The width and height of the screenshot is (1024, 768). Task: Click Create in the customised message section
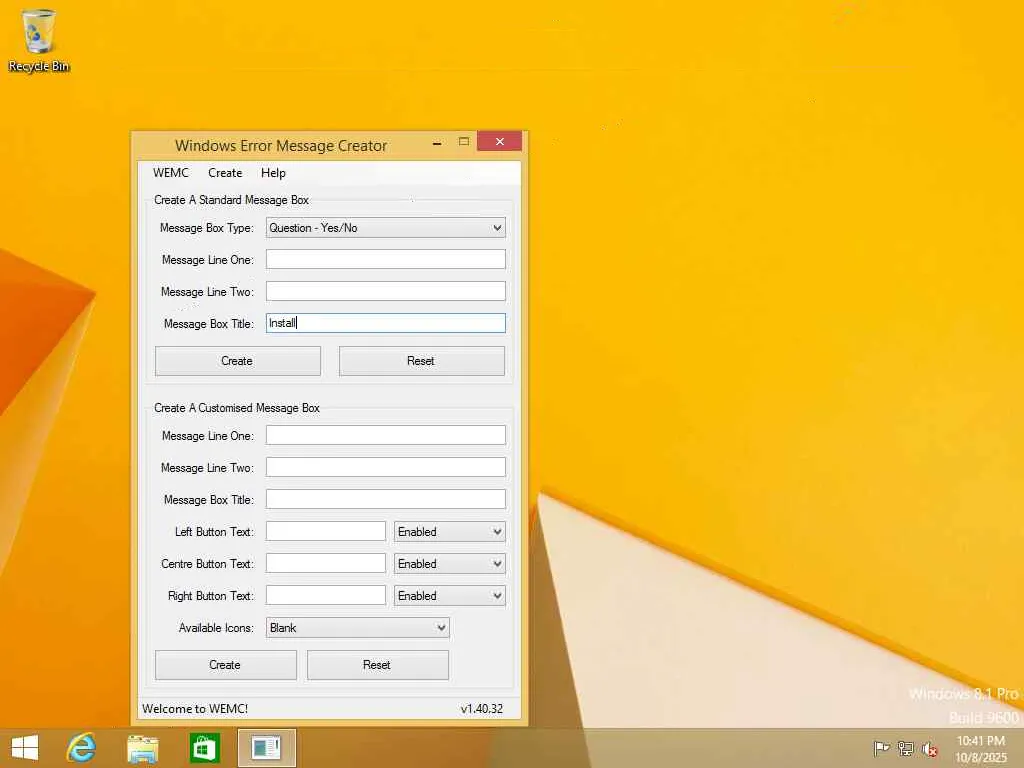[226, 665]
